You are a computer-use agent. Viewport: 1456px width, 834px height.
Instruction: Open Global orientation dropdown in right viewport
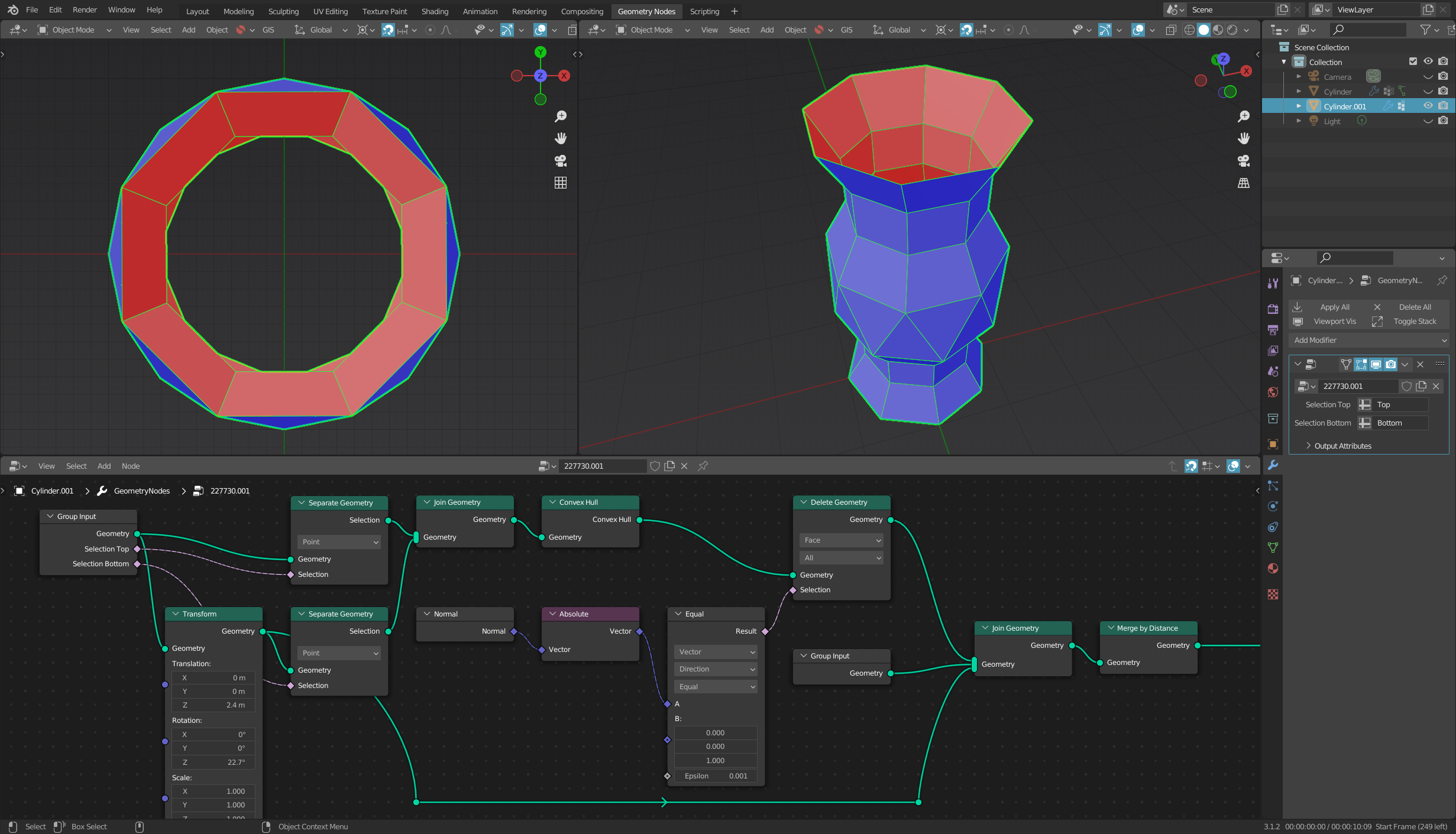[x=899, y=30]
